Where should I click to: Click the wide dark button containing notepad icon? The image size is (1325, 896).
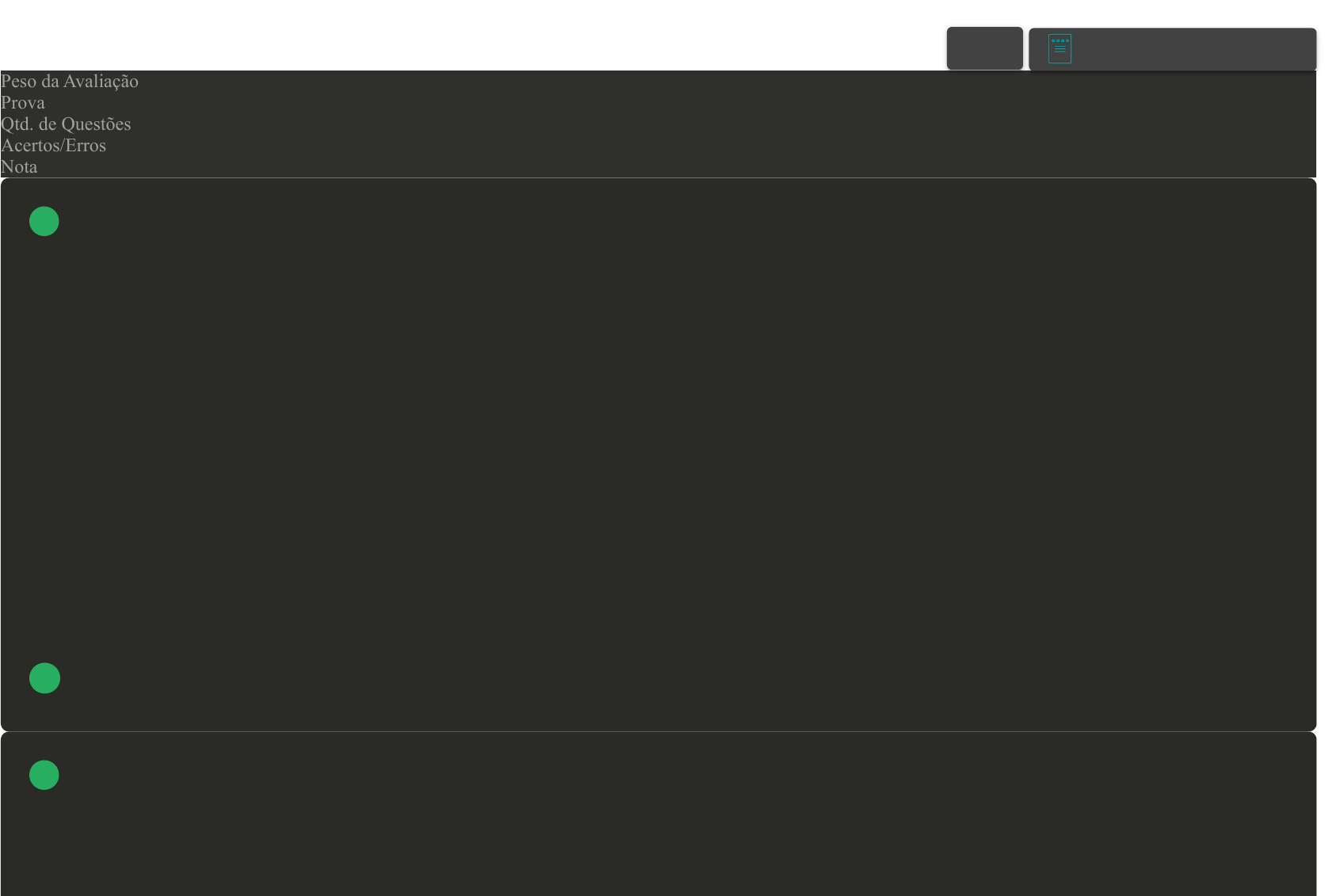pyautogui.click(x=1173, y=49)
